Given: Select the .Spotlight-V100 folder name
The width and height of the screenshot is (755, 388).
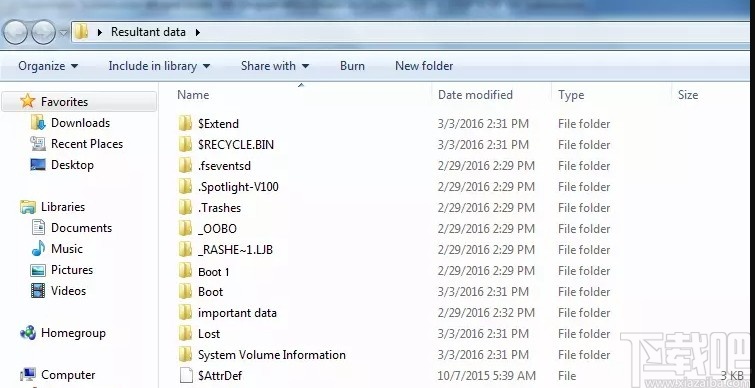Looking at the screenshot, I should tap(238, 187).
